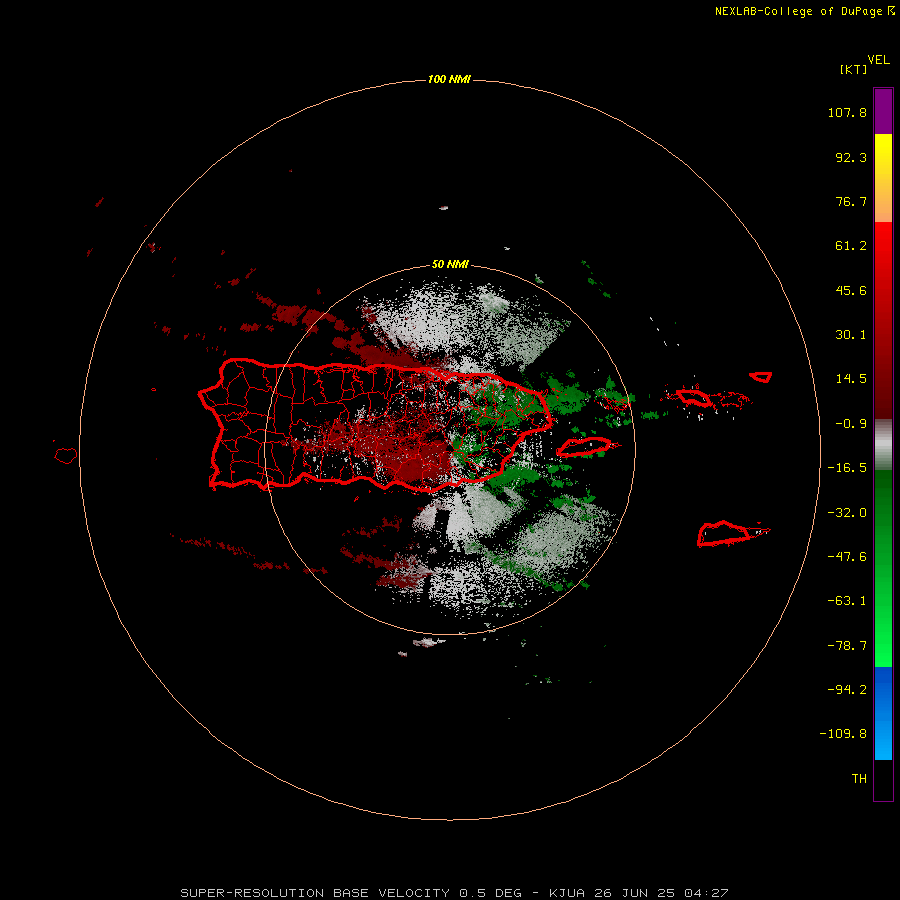Click the -78.7 legend value

[847, 646]
